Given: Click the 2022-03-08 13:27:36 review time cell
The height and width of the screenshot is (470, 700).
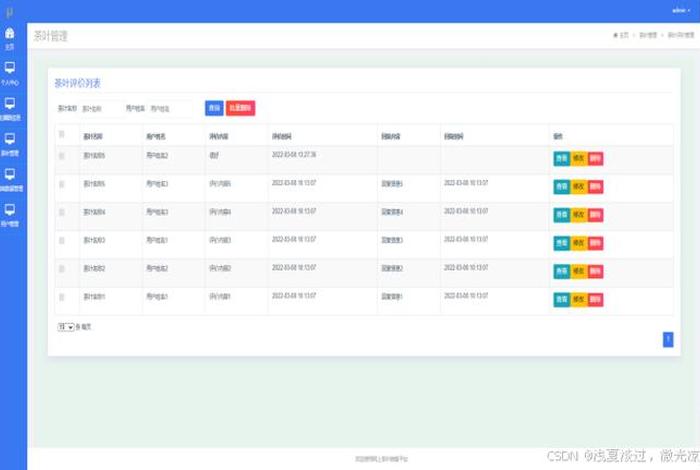Looking at the screenshot, I should pyautogui.click(x=294, y=155).
